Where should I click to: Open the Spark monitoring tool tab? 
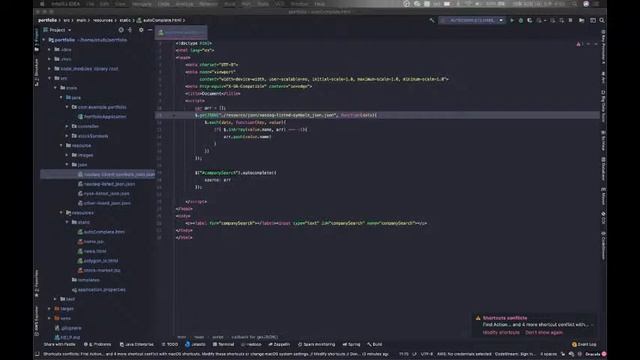[x=317, y=344]
